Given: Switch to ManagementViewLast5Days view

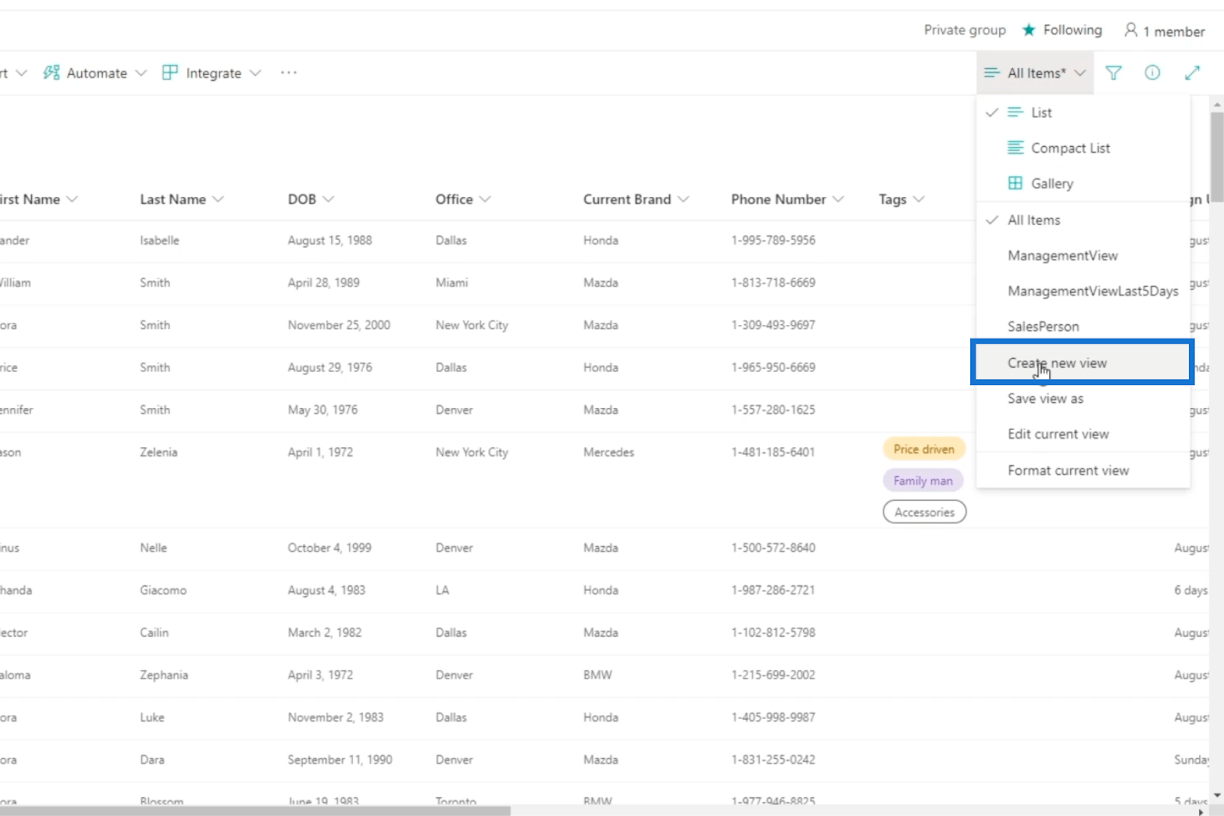Looking at the screenshot, I should [x=1083, y=291].
